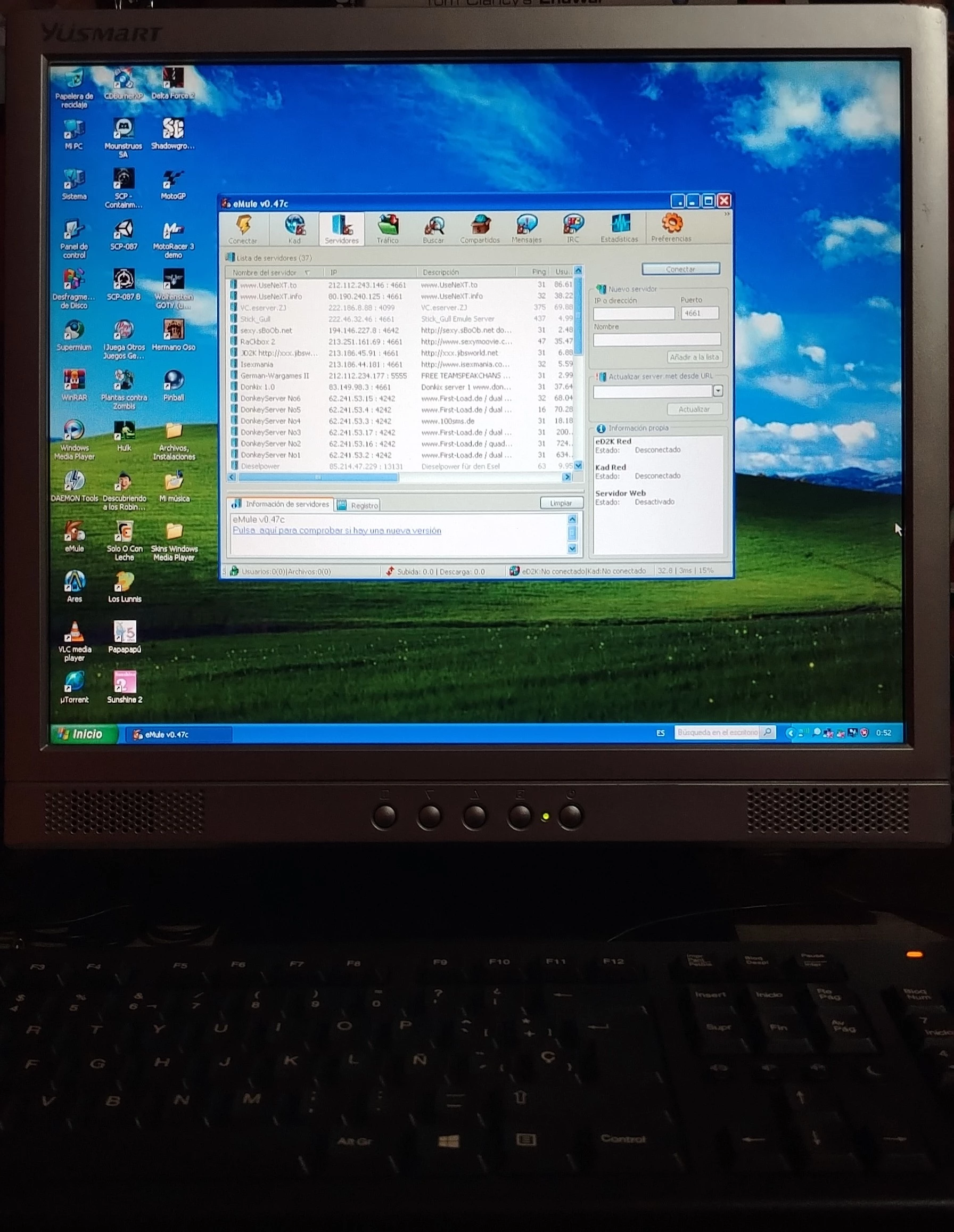Open the new version check link

pyautogui.click(x=337, y=531)
